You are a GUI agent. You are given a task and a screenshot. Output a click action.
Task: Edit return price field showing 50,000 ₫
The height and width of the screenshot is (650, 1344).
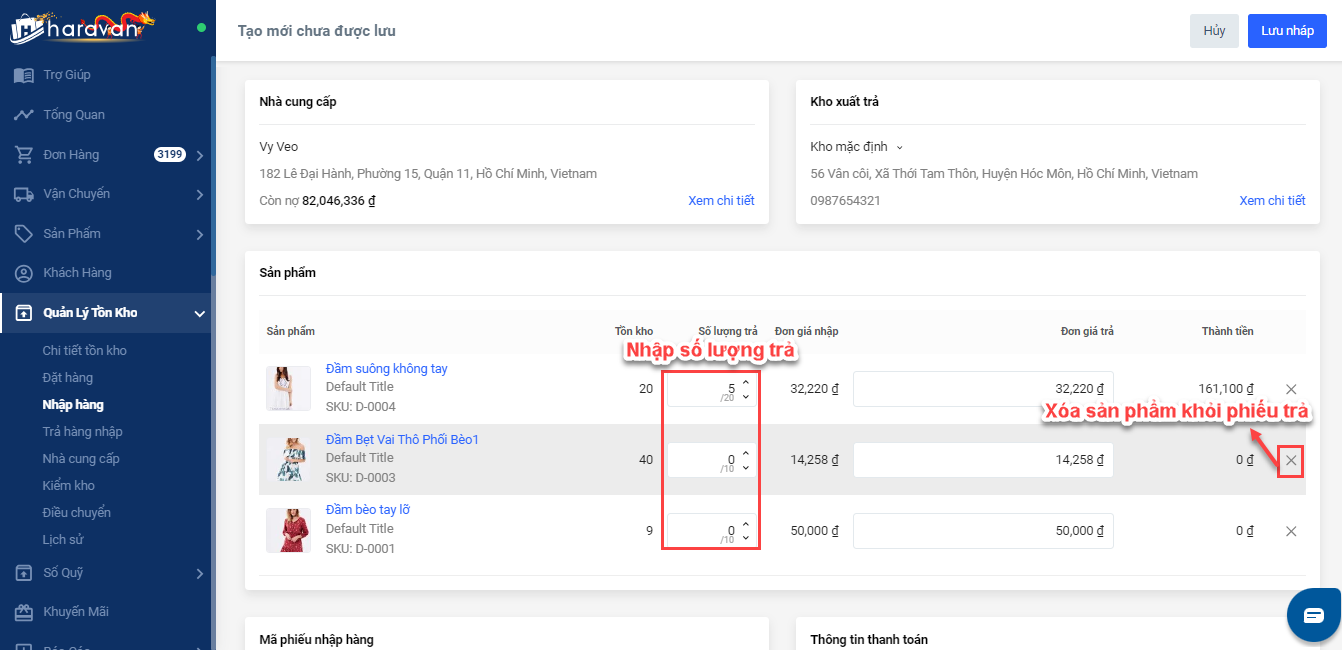coord(983,531)
